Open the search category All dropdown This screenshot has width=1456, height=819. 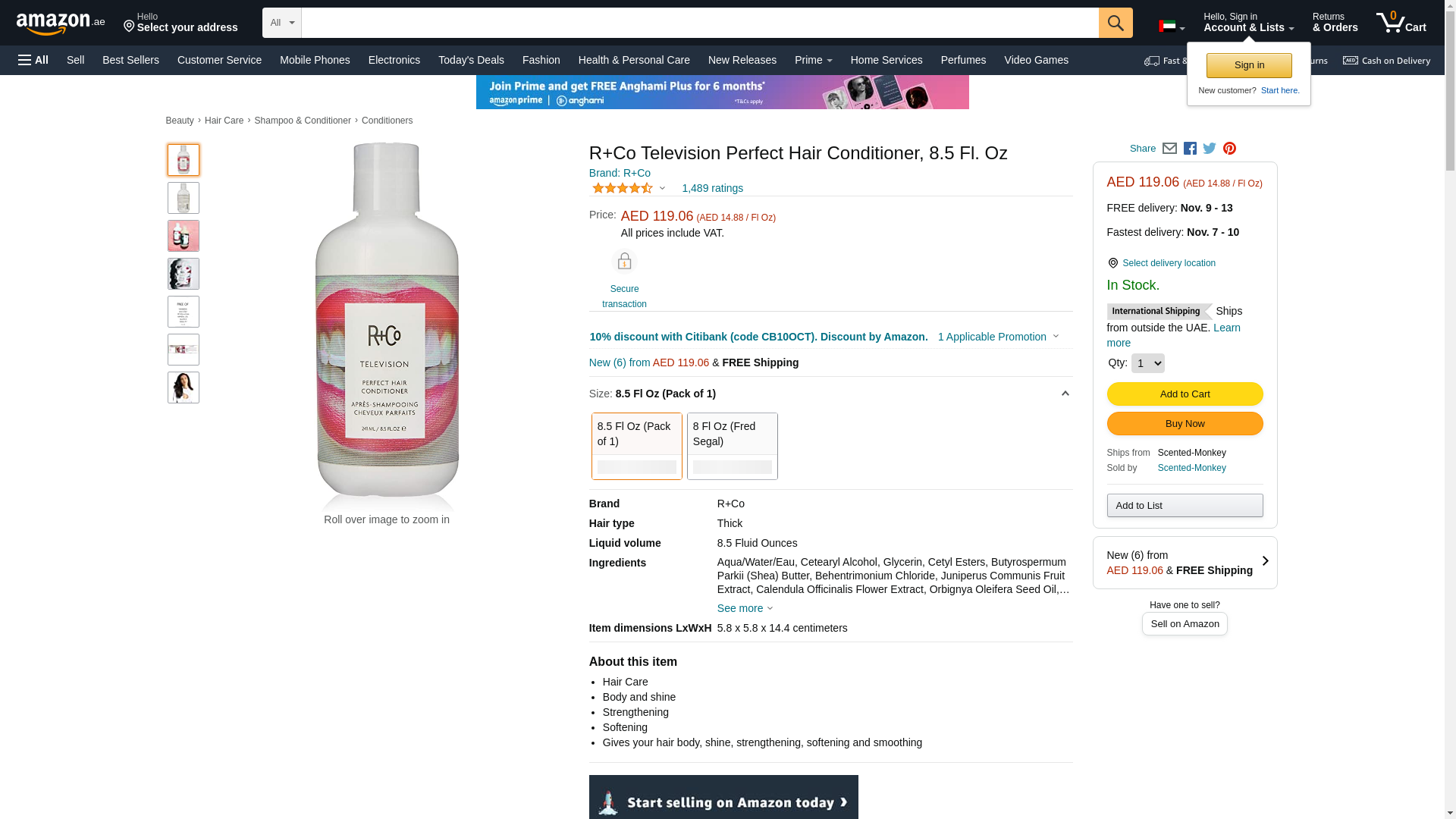[x=282, y=23]
